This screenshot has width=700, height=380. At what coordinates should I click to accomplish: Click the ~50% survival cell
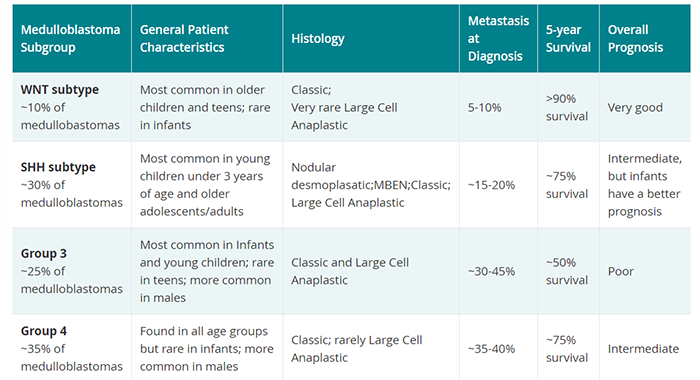click(569, 271)
